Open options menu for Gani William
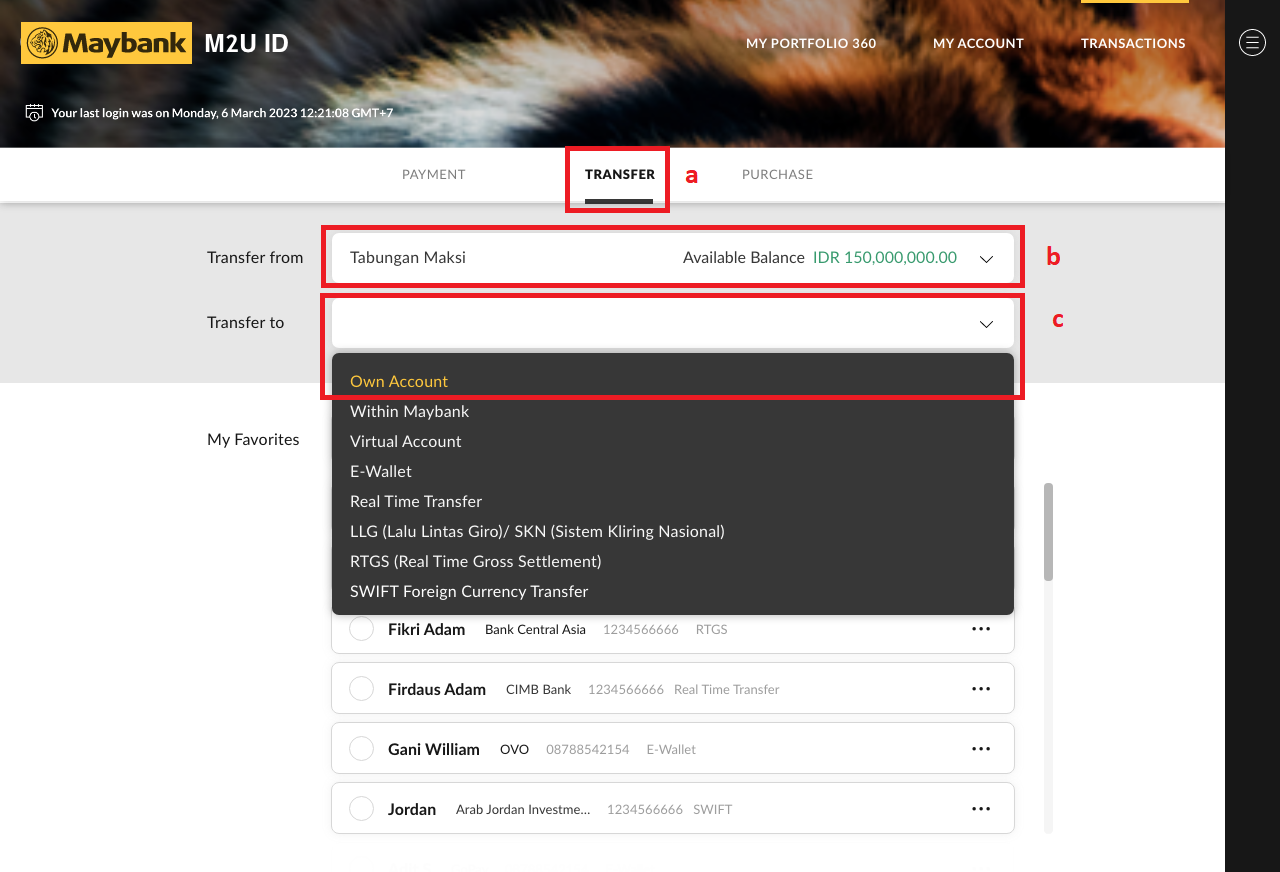Image resolution: width=1280 pixels, height=872 pixels. pyautogui.click(x=981, y=749)
